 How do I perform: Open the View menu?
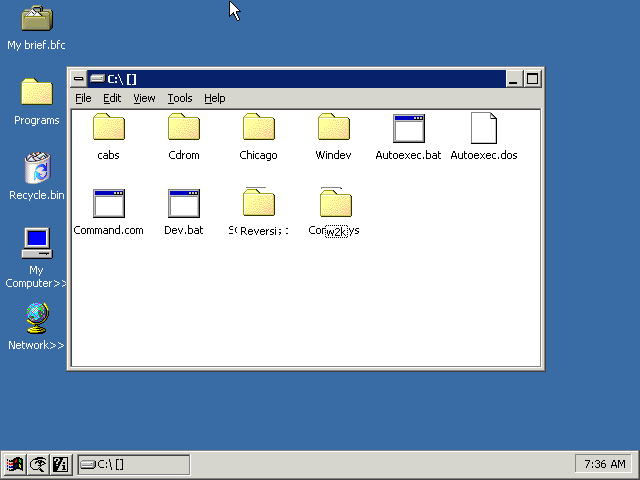(x=144, y=98)
